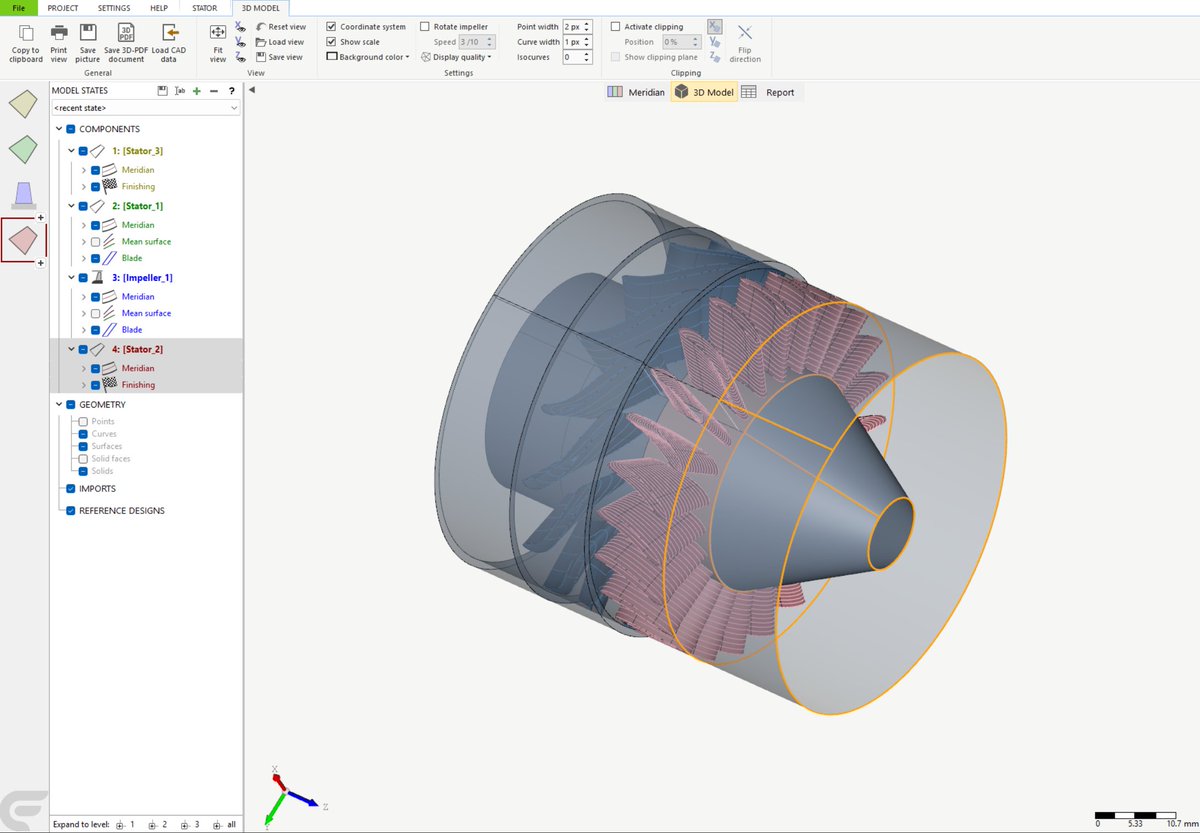
Task: Open the Display quality dropdown
Action: pos(456,57)
